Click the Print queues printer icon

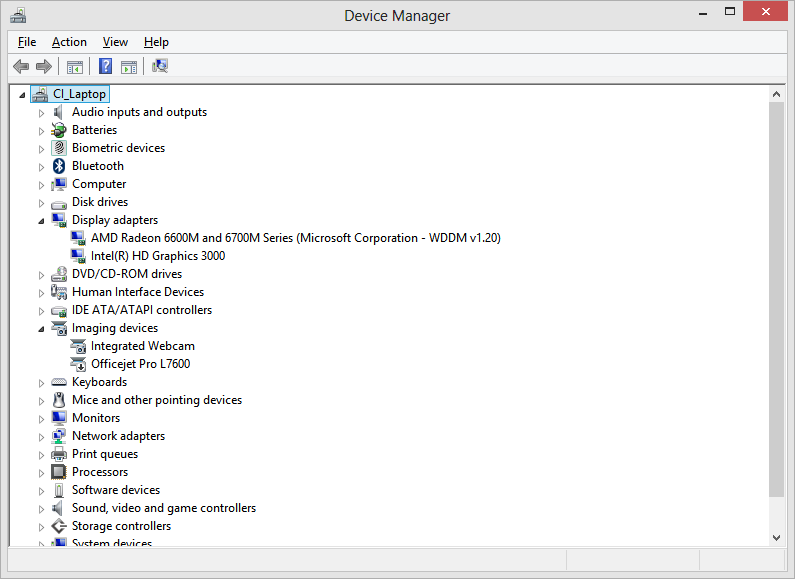tap(59, 454)
